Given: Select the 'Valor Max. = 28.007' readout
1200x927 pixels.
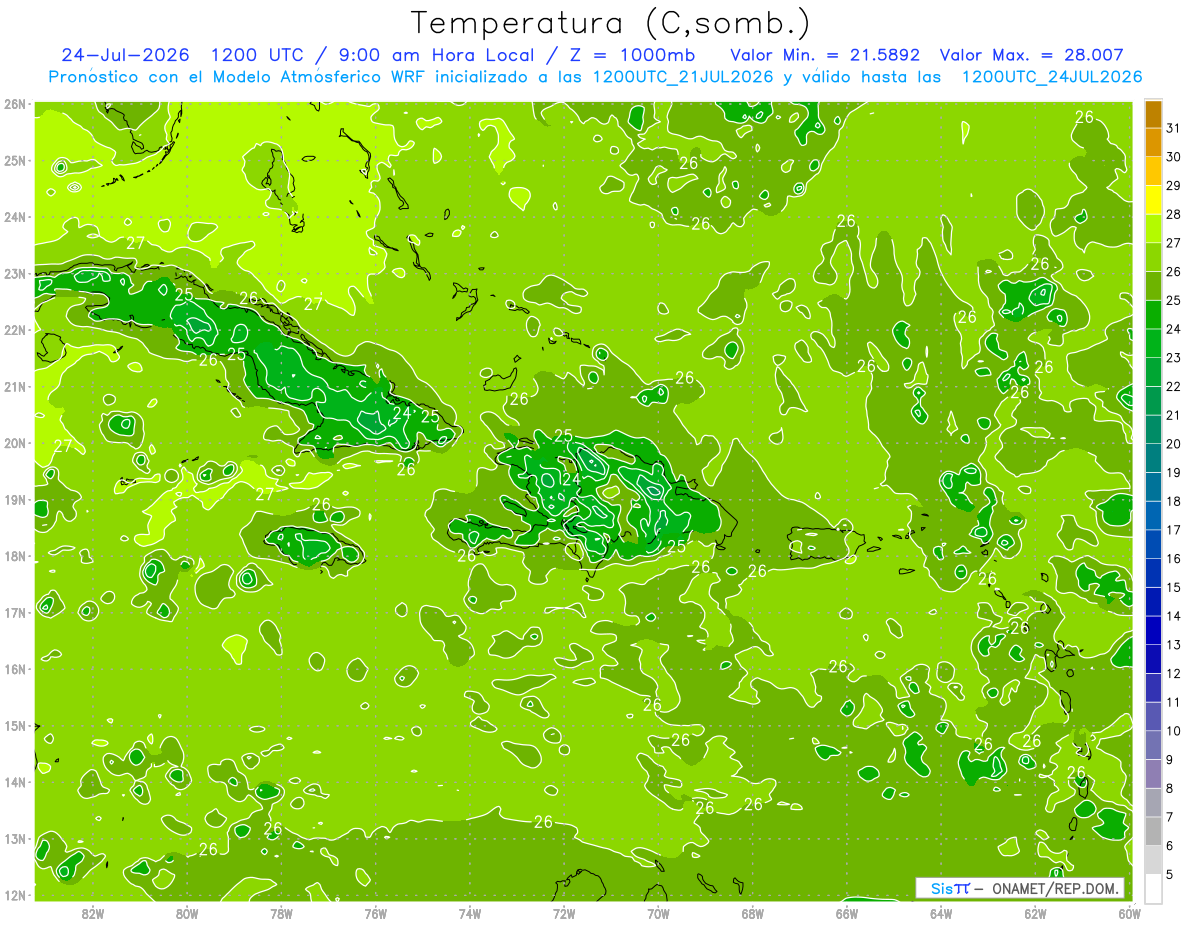Looking at the screenshot, I should click(x=1031, y=55).
